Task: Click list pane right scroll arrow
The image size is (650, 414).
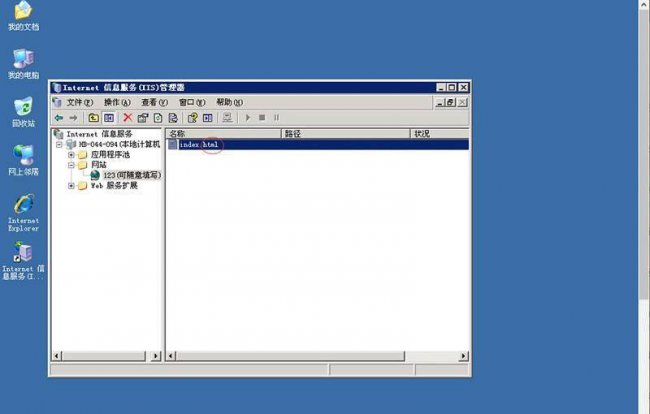Action: [x=463, y=356]
